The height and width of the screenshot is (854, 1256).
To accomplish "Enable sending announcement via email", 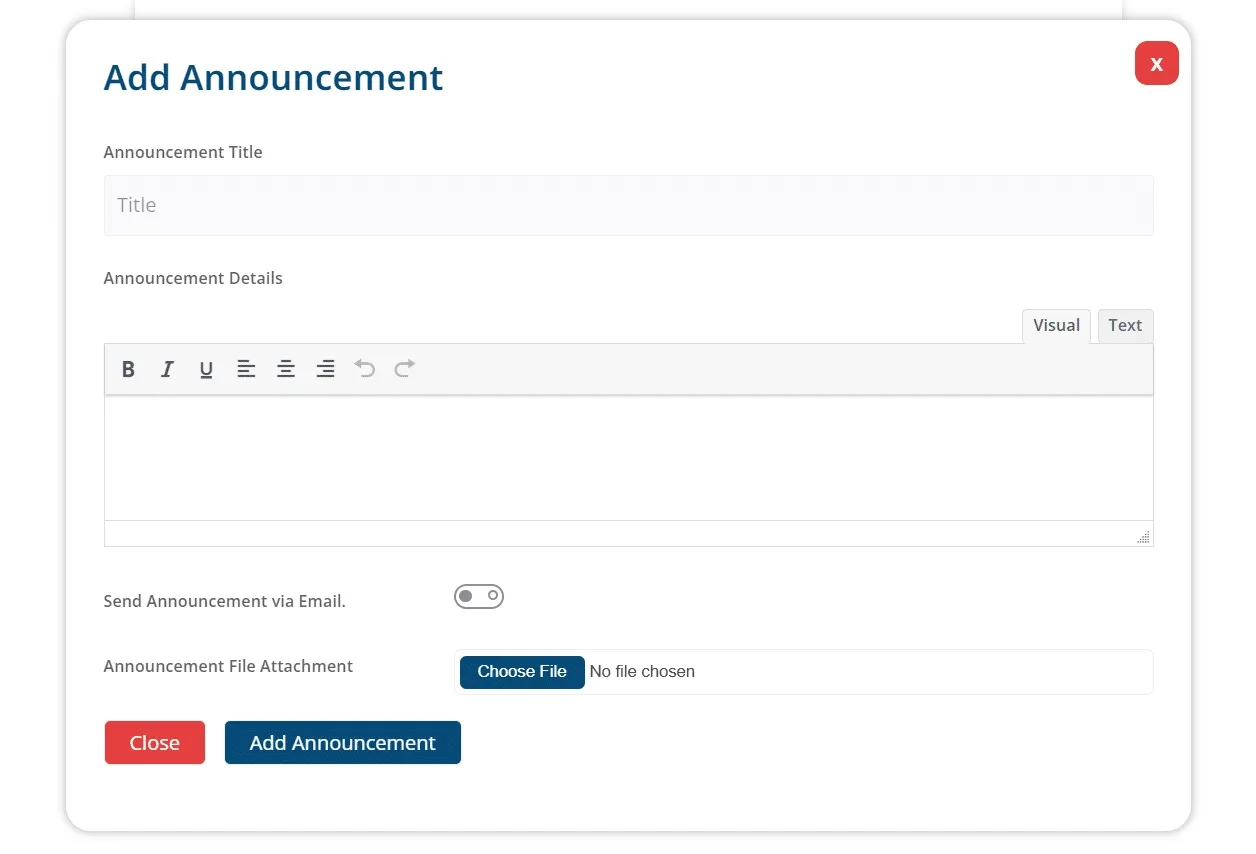I will pos(479,596).
